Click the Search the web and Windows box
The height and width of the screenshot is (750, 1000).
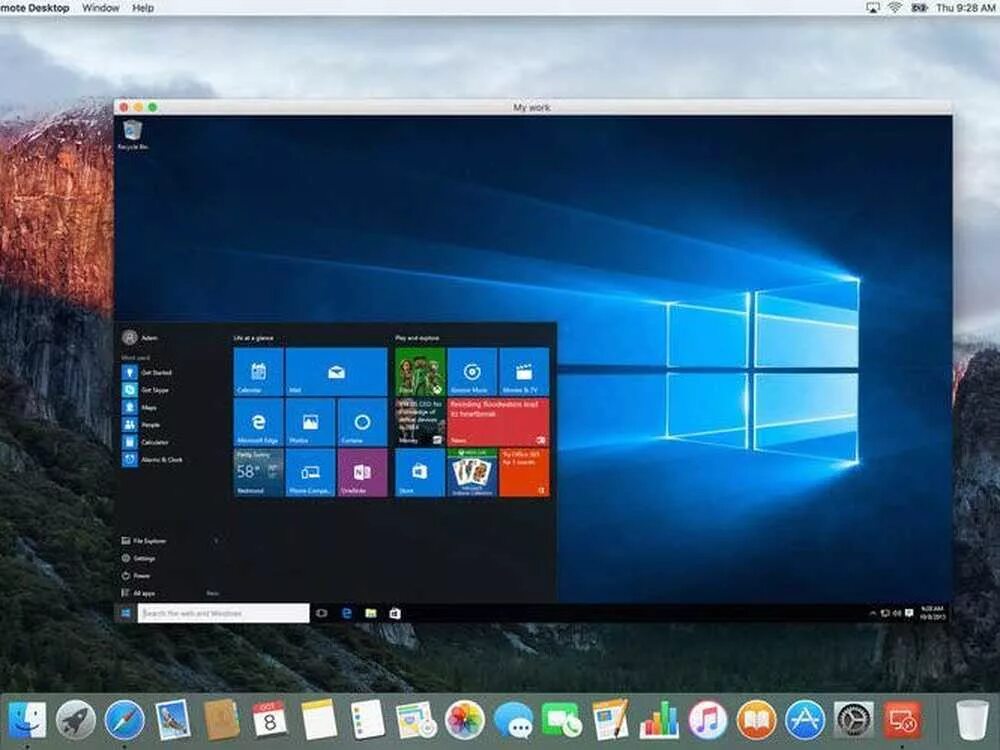click(223, 613)
